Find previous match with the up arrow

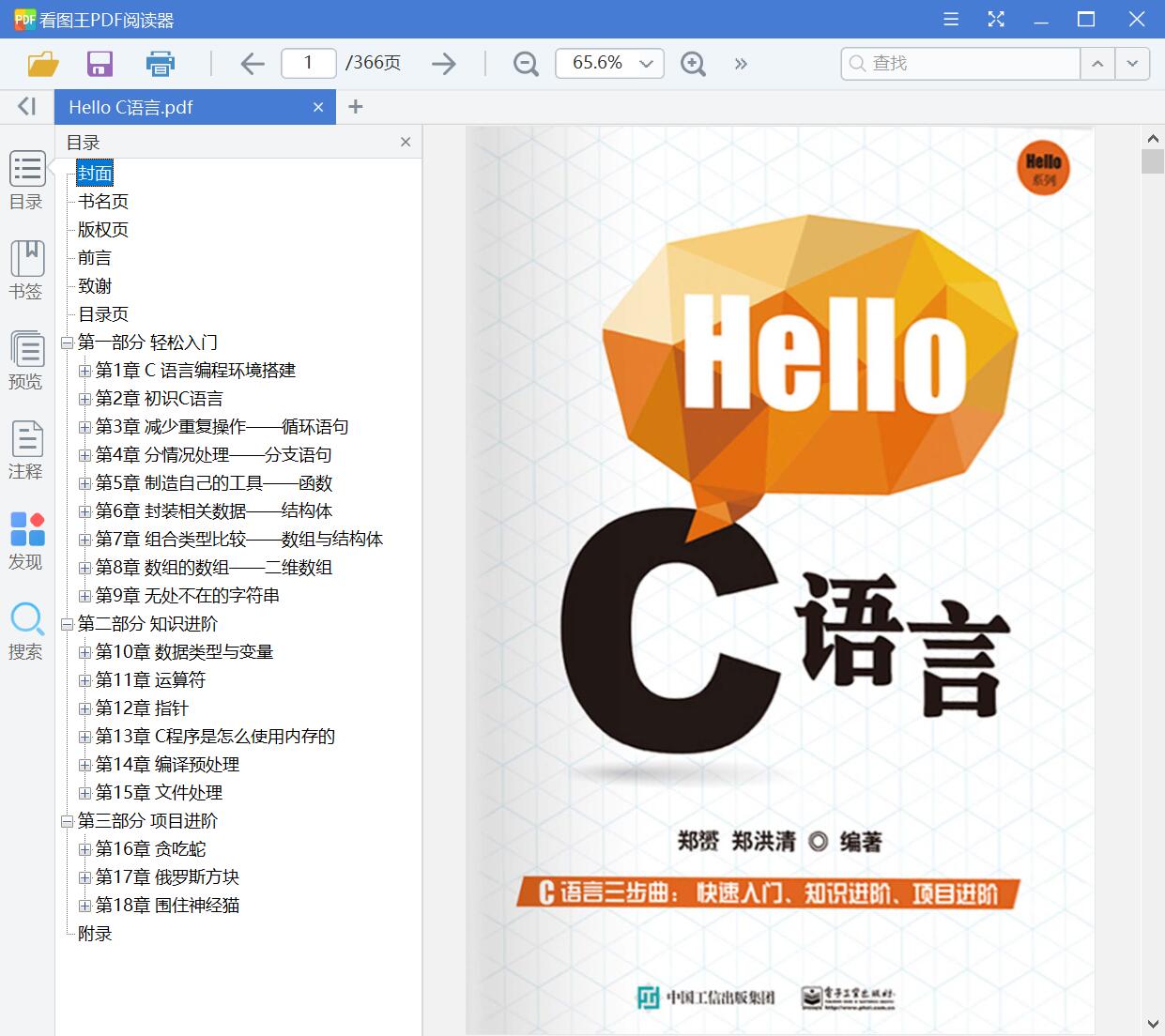(1097, 63)
